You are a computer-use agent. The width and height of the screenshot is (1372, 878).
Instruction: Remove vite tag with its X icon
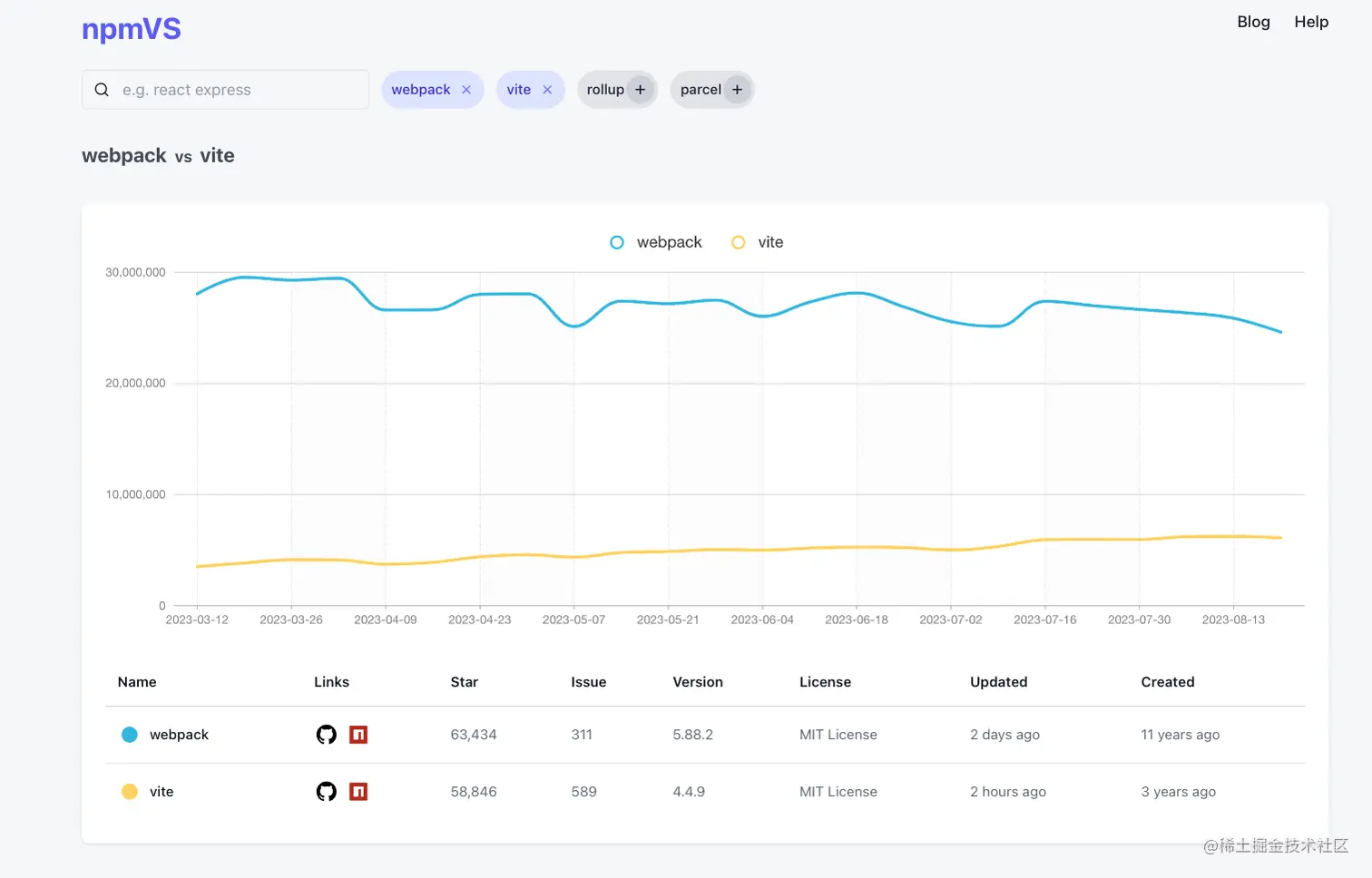547,90
